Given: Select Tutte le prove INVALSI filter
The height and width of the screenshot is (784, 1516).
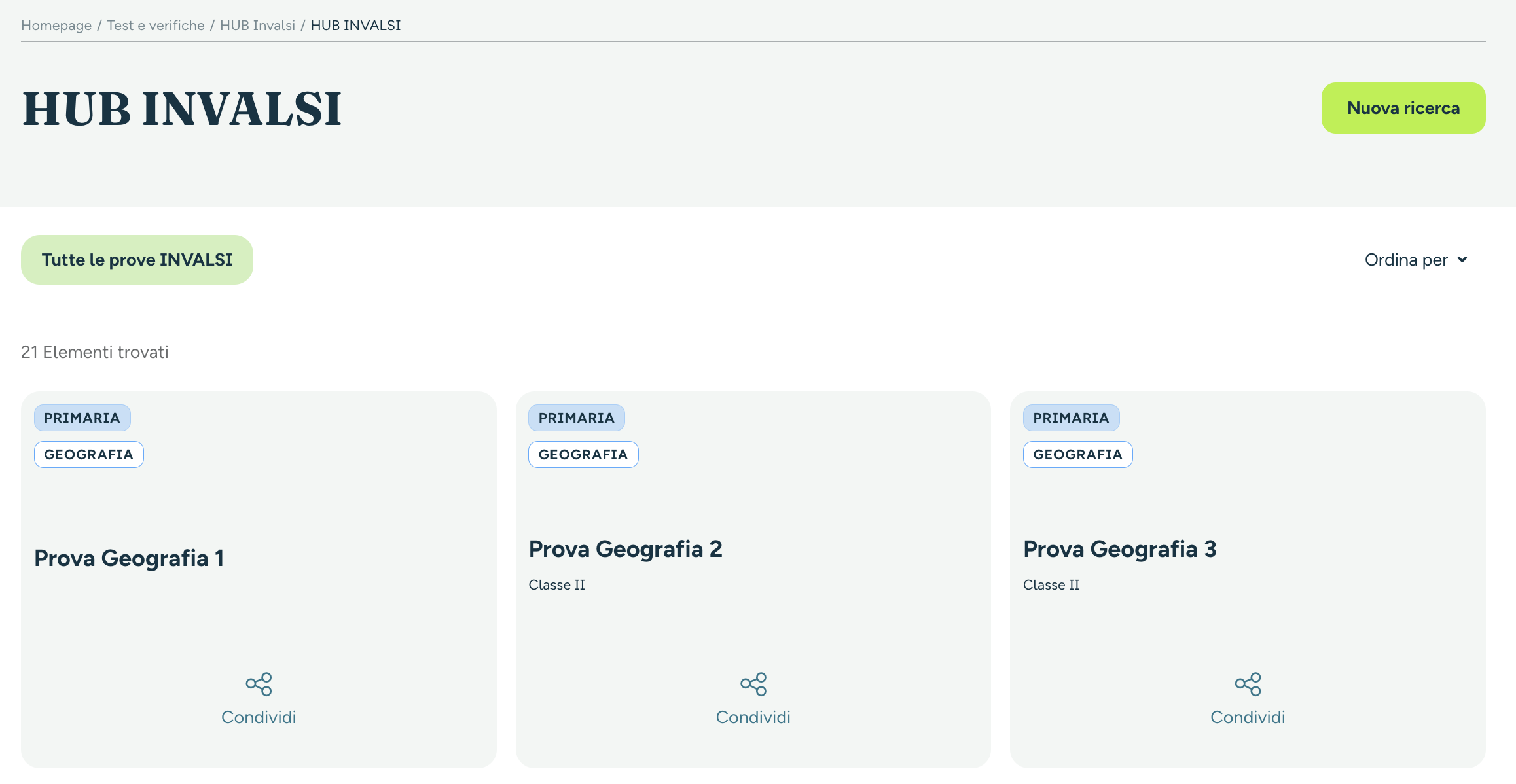Looking at the screenshot, I should 137,260.
